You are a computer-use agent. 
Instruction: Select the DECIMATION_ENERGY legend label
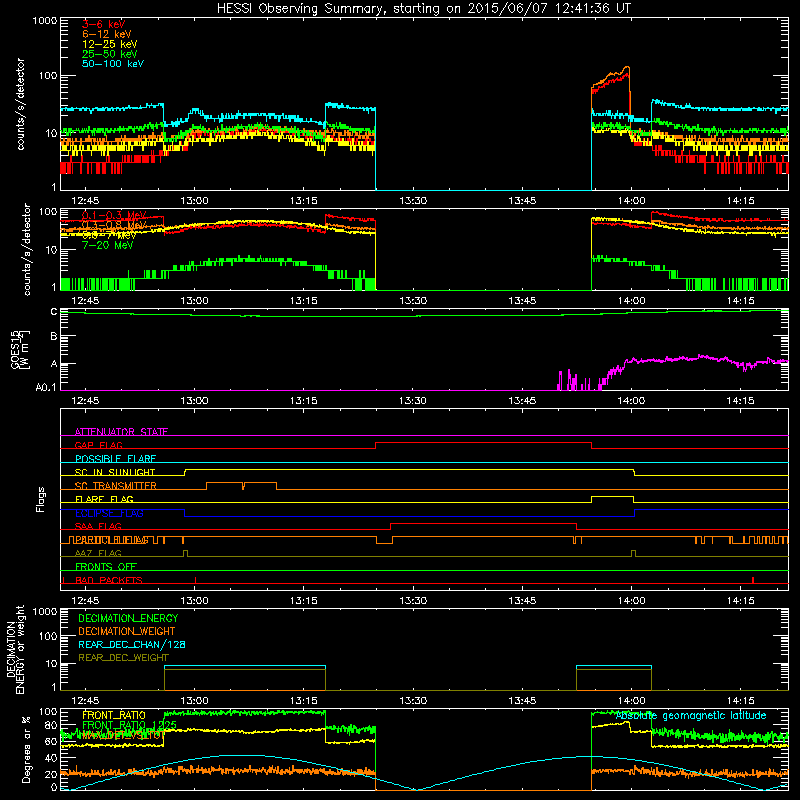click(128, 618)
